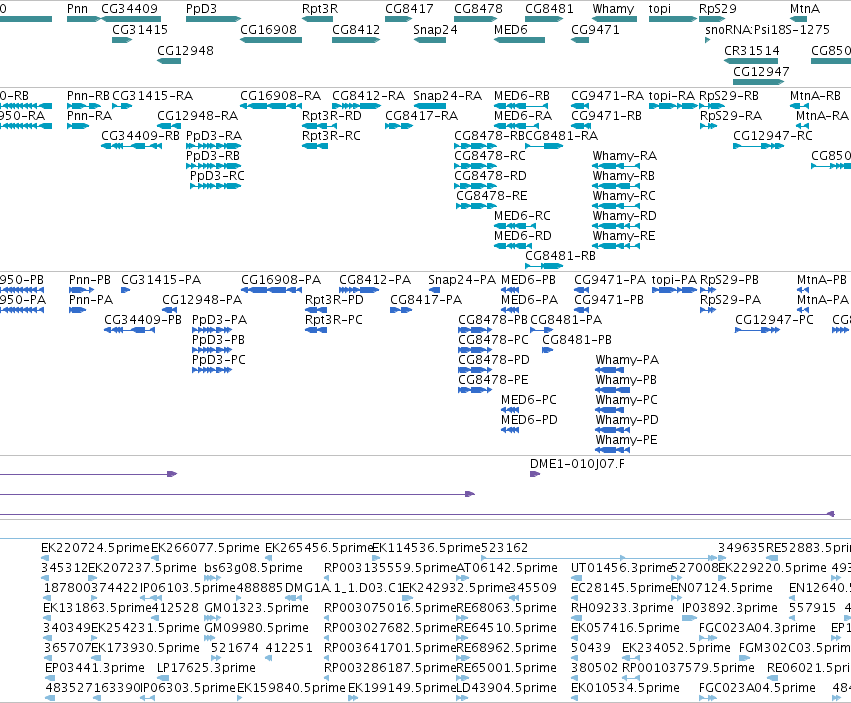Open the PpD3 gene label
851x703 pixels.
[201, 9]
